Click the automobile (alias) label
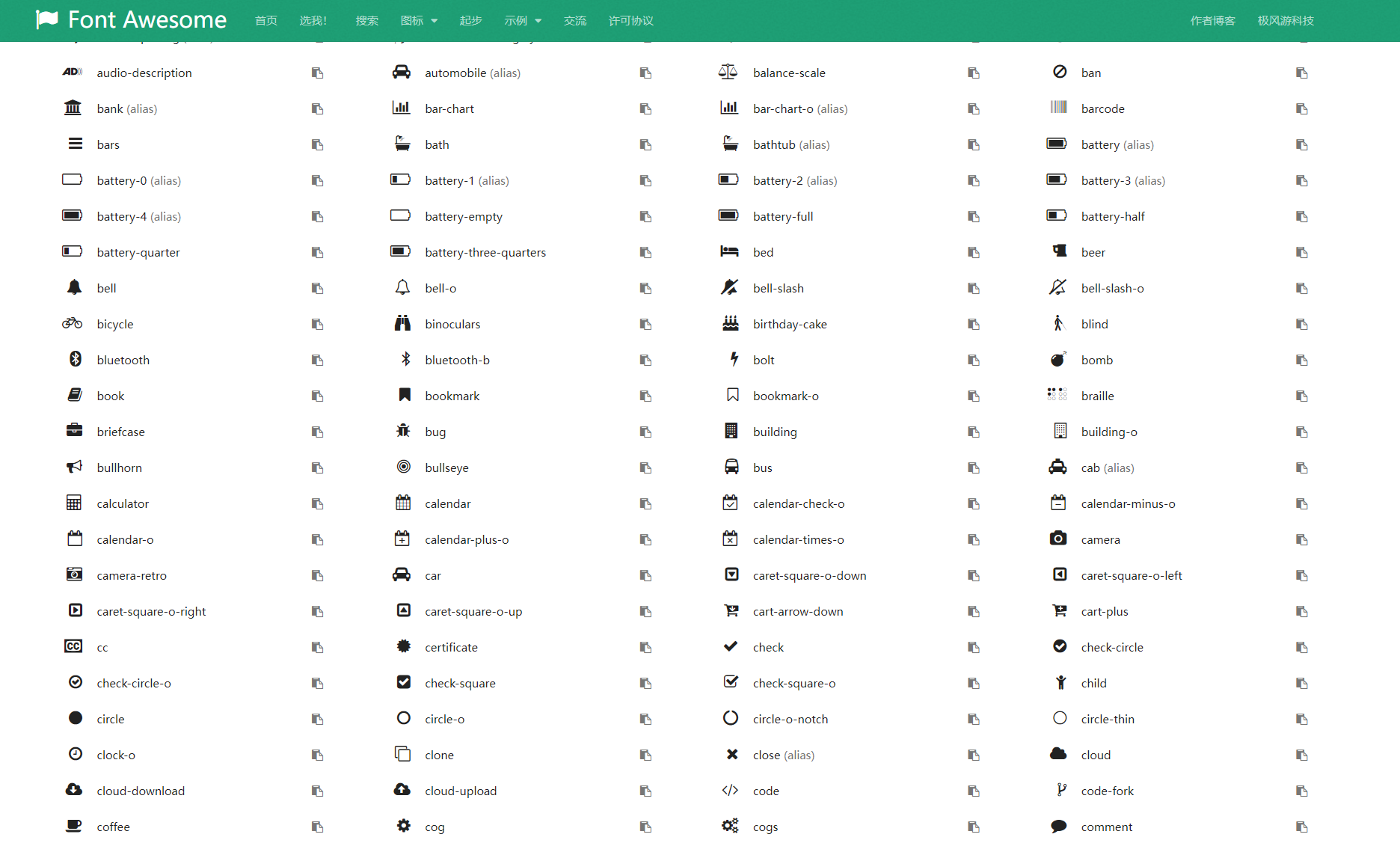 473,73
